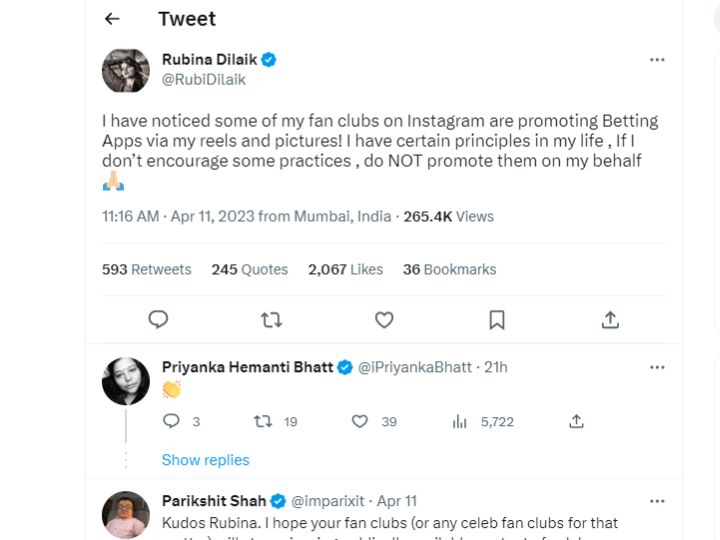Open more options on Rubina's tweet
Image resolution: width=720 pixels, height=540 pixels.
click(657, 60)
